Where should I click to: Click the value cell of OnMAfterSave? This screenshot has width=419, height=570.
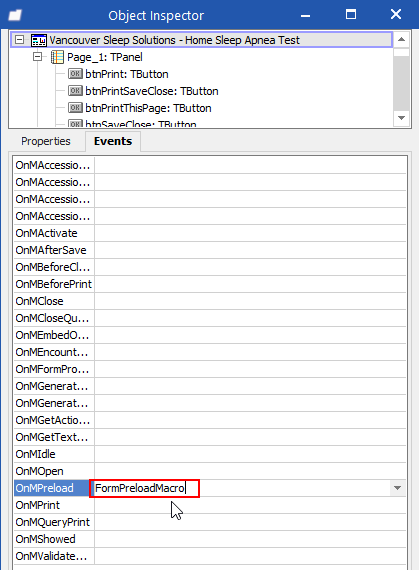point(250,250)
